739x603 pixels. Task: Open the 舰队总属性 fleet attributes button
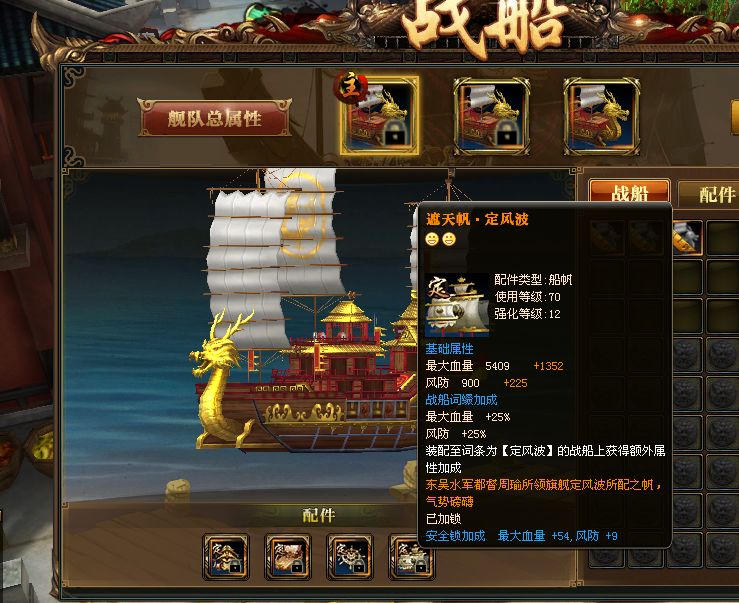click(x=215, y=118)
